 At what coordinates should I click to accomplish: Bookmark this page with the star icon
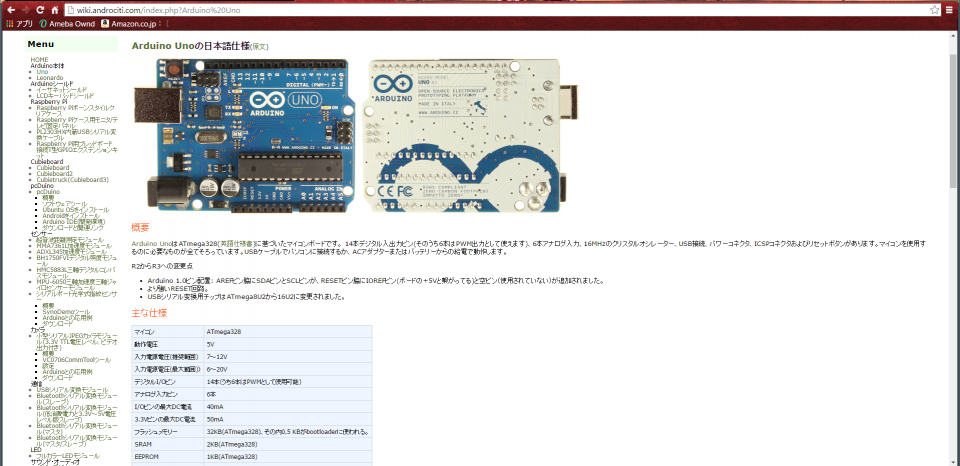[x=934, y=10]
